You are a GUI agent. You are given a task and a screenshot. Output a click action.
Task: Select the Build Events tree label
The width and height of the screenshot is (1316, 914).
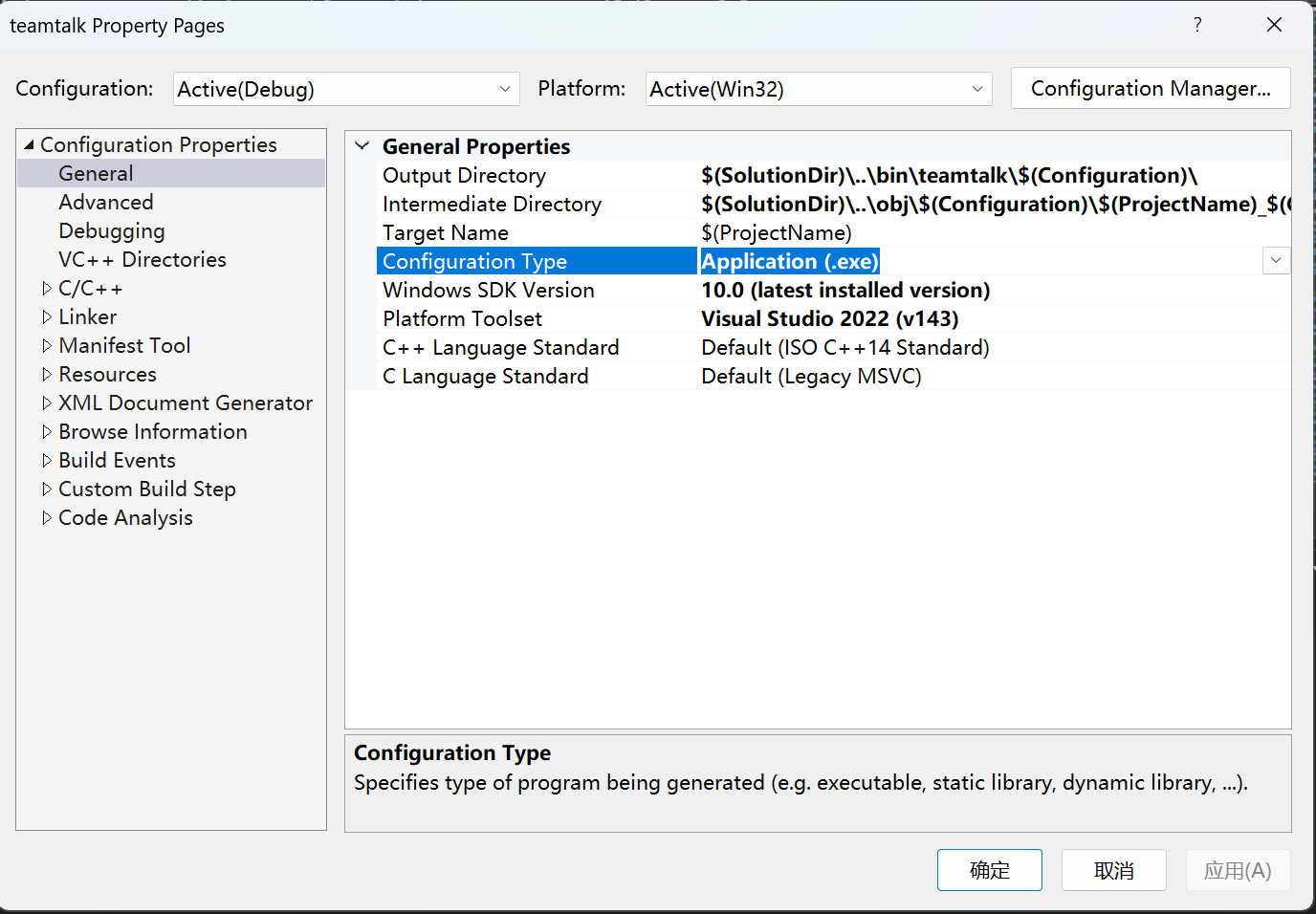click(117, 460)
